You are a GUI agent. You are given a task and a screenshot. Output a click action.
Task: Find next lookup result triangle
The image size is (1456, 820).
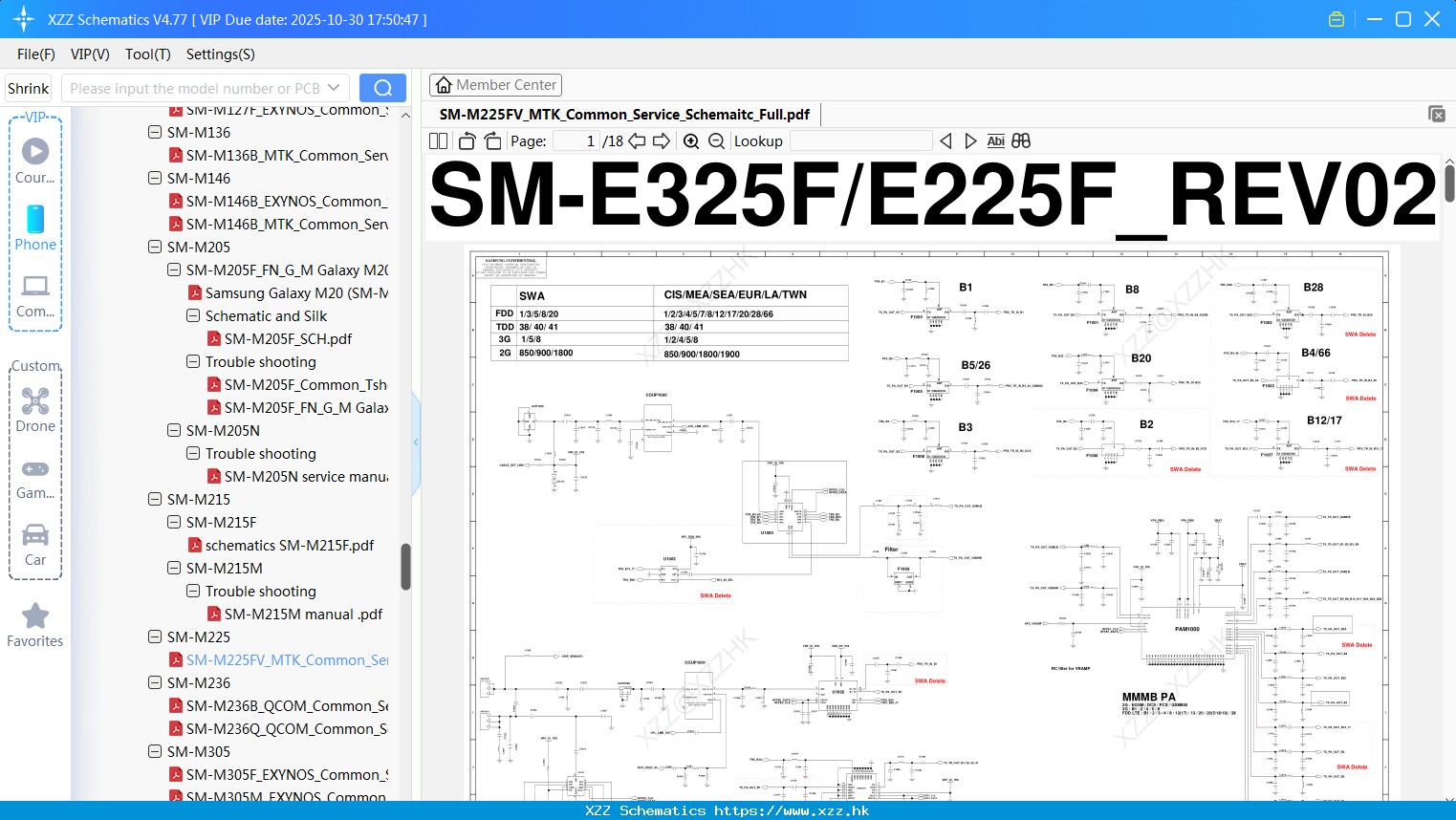pos(970,141)
